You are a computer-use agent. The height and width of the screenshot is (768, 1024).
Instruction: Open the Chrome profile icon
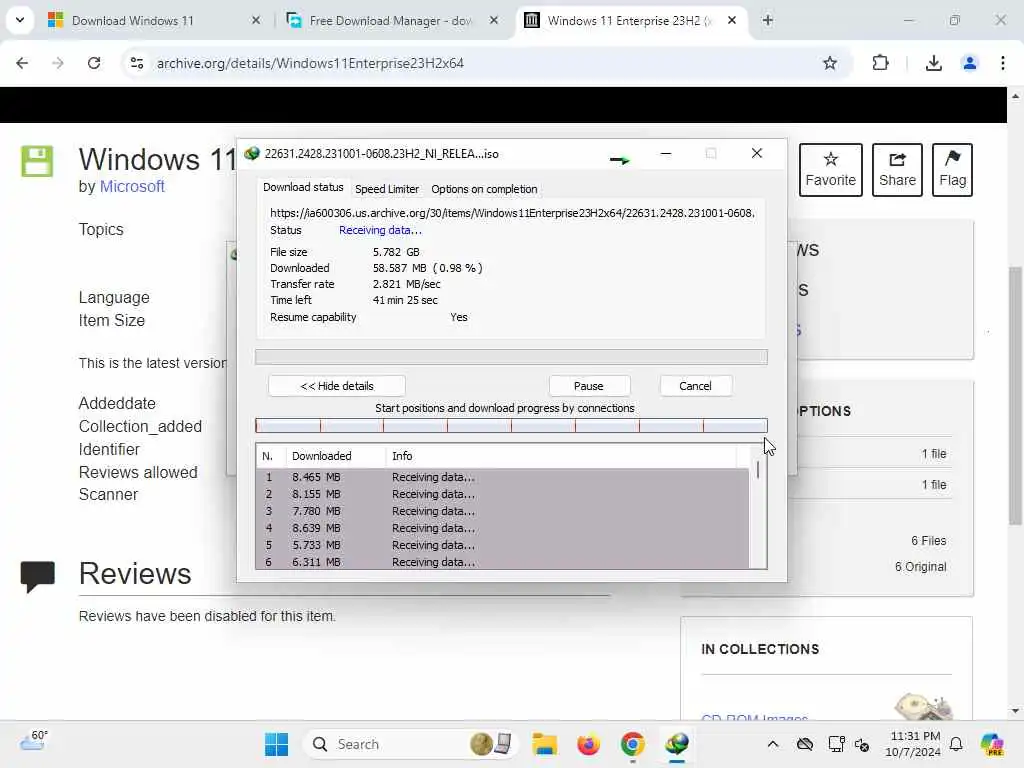point(970,63)
